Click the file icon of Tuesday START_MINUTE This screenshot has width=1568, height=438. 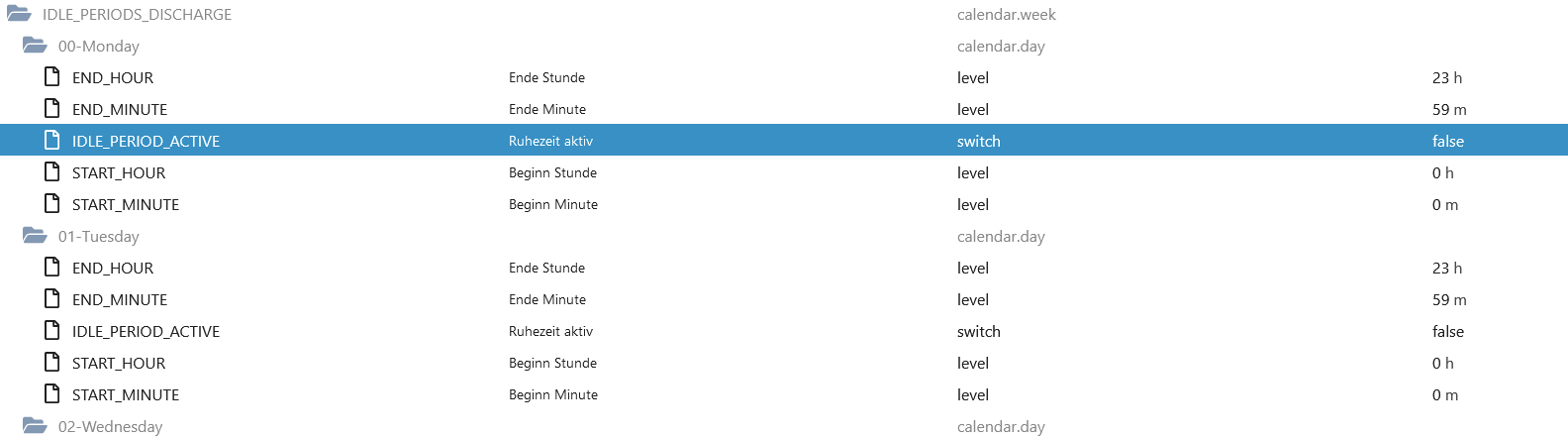coord(52,393)
